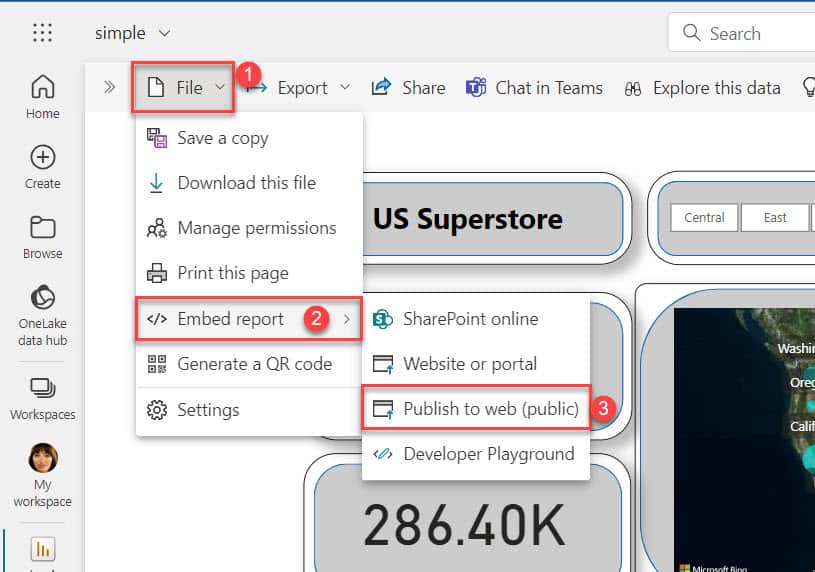Image resolution: width=815 pixels, height=572 pixels.
Task: Click the Microsoft Bing map logo
Action: [x=714, y=568]
